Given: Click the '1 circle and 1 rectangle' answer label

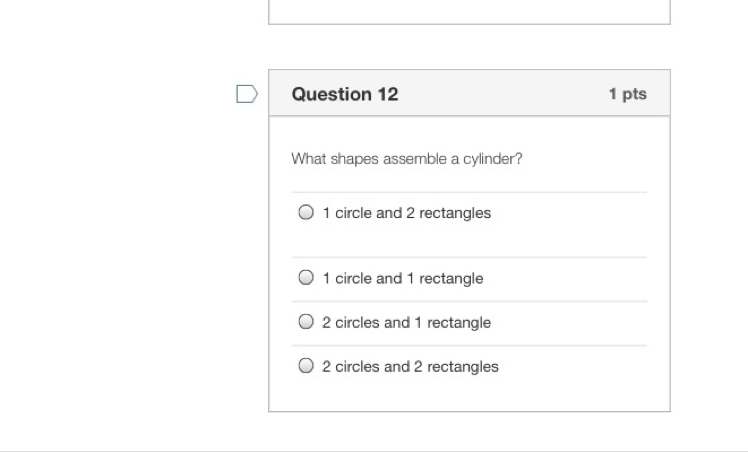Looking at the screenshot, I should tap(402, 279).
